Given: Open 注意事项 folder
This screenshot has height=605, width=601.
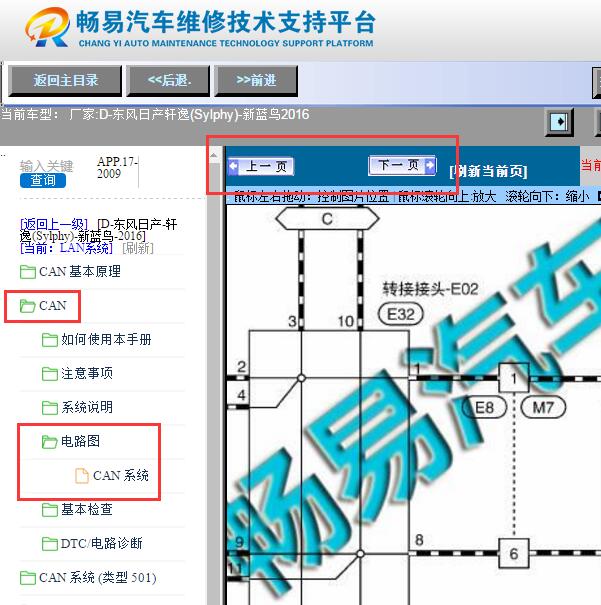Looking at the screenshot, I should point(77,373).
